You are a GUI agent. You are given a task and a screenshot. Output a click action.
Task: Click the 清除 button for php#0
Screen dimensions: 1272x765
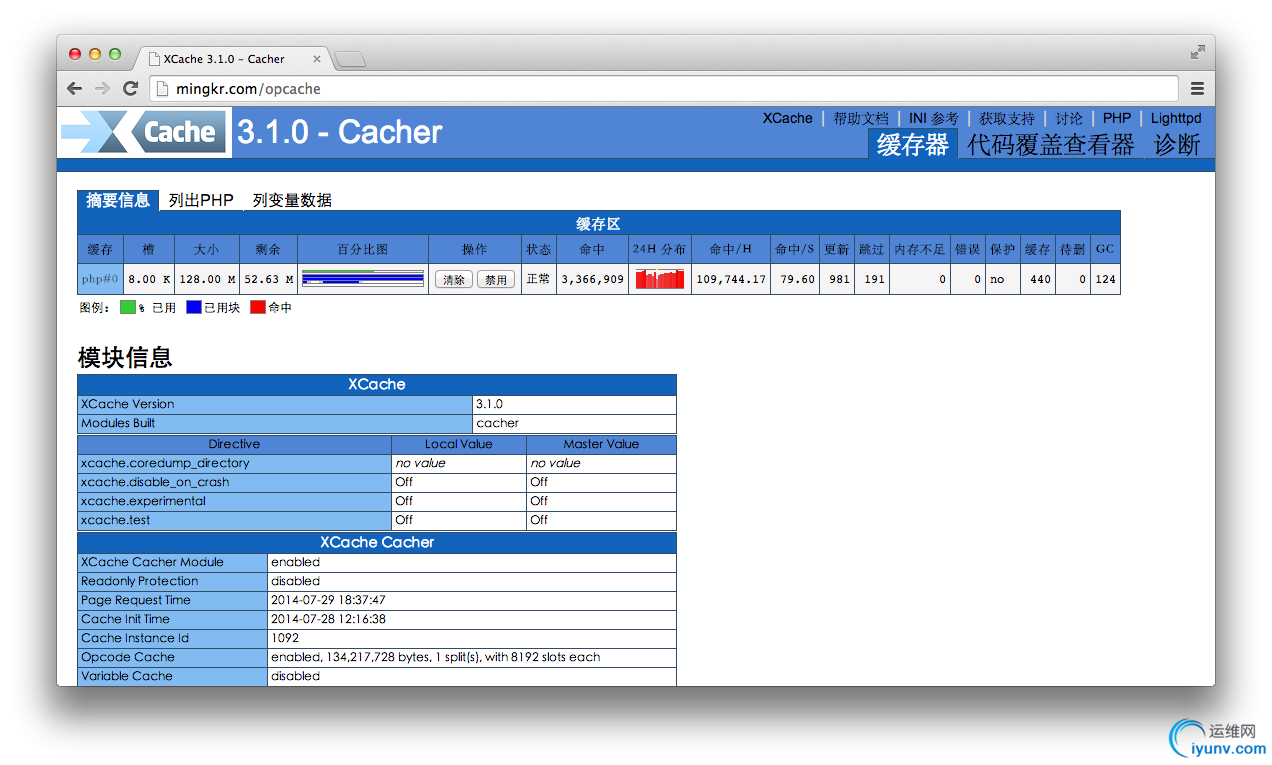(x=453, y=280)
